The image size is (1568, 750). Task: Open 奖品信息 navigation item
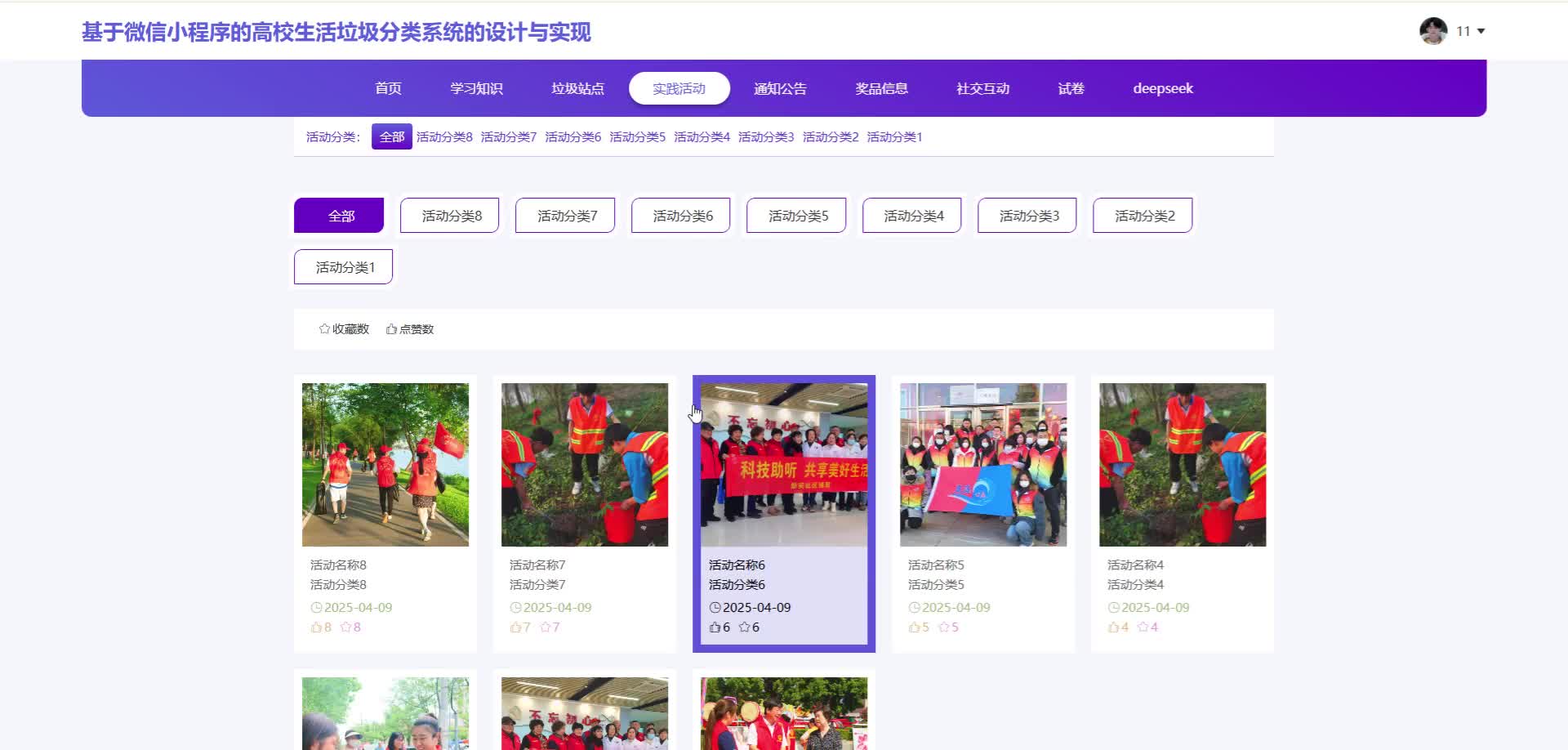[881, 88]
